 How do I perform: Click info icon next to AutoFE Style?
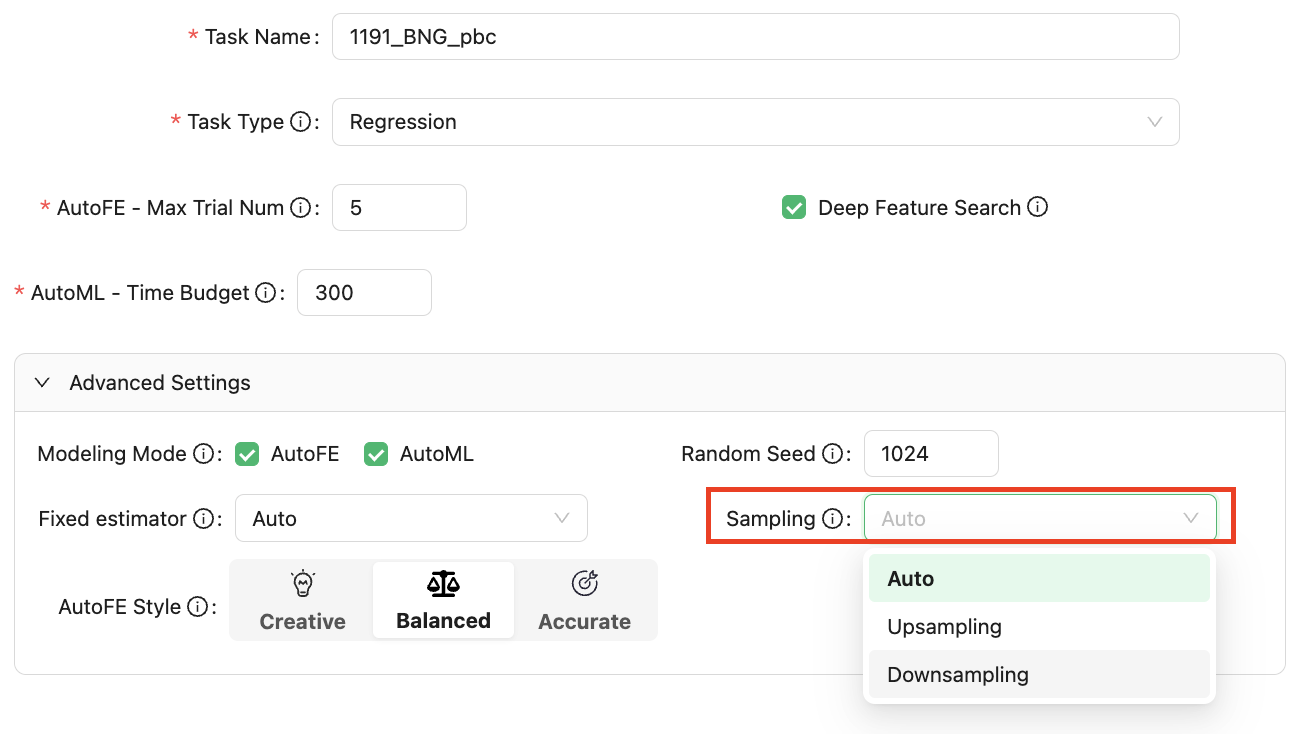pyautogui.click(x=197, y=607)
